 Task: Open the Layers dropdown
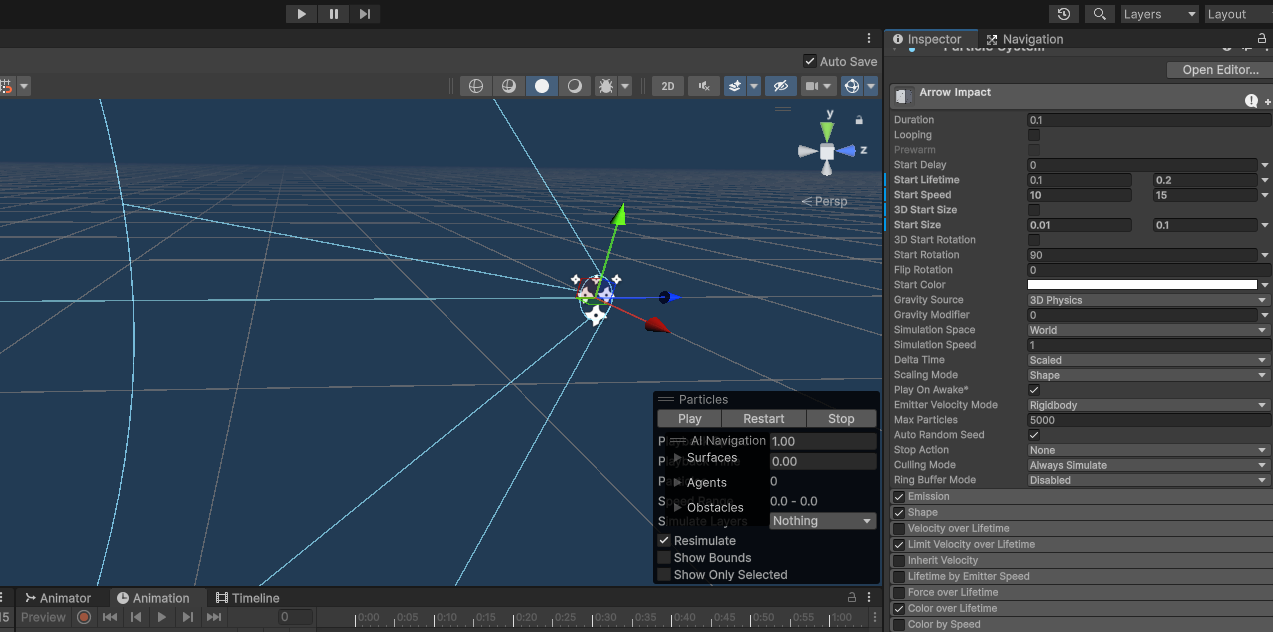click(x=1158, y=14)
